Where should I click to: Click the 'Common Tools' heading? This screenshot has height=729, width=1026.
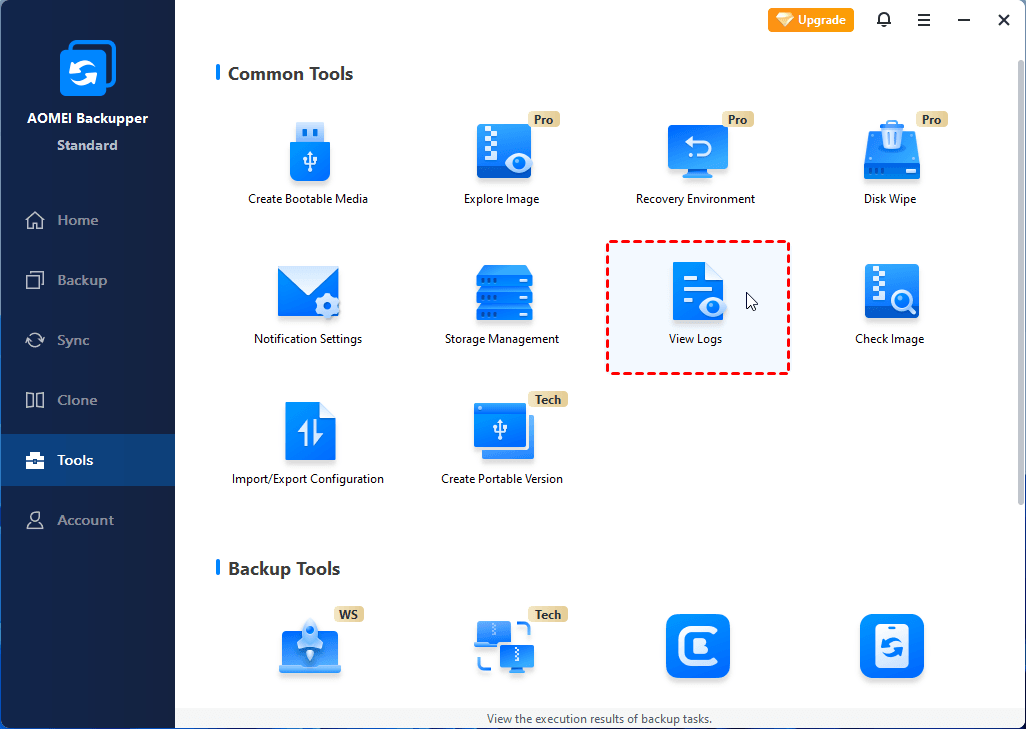(290, 74)
